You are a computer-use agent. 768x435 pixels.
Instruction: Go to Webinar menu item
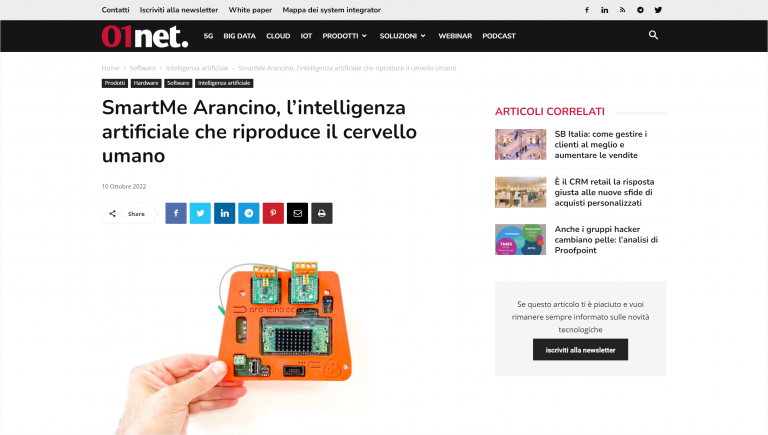pyautogui.click(x=455, y=36)
